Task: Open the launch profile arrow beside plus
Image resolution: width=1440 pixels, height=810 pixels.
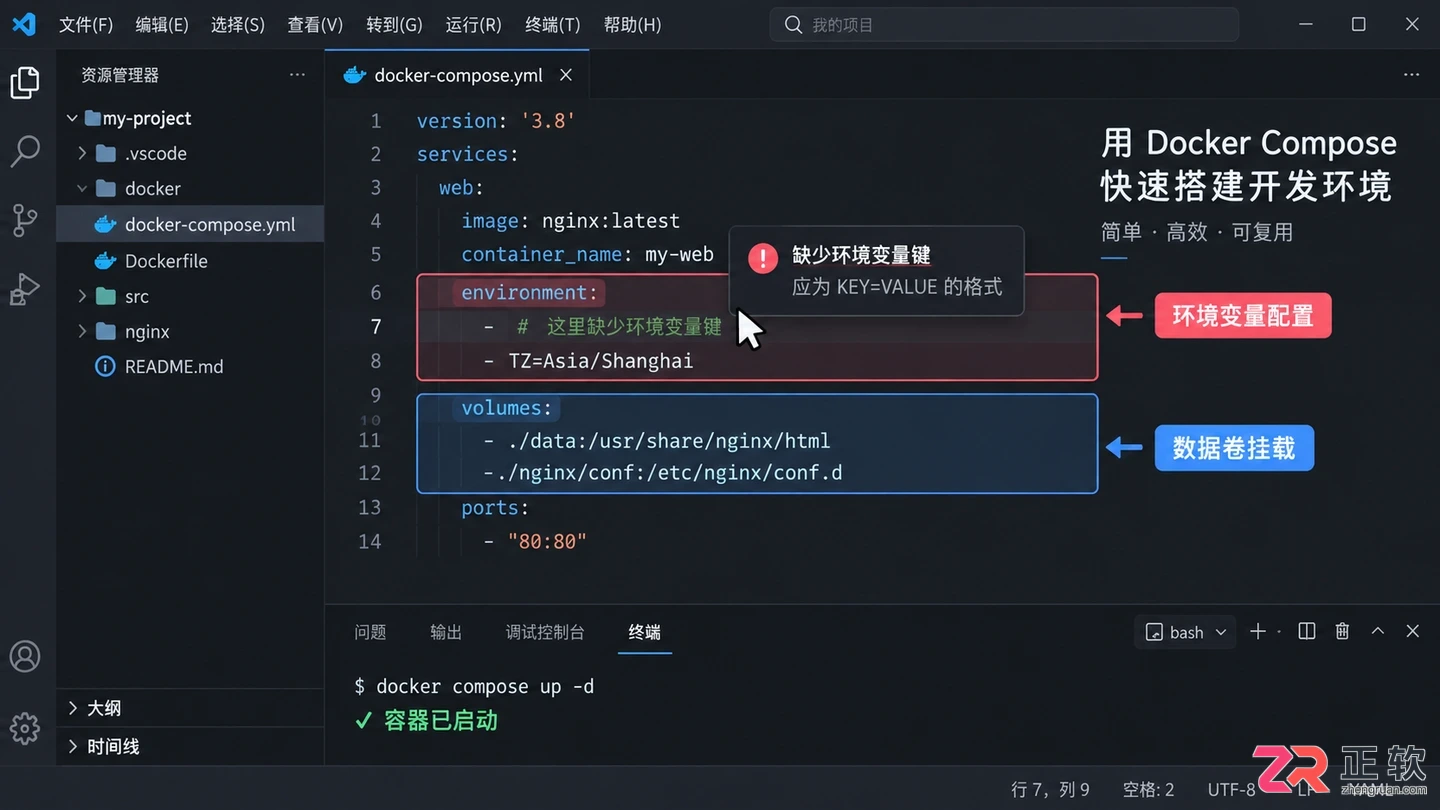Action: (1279, 632)
